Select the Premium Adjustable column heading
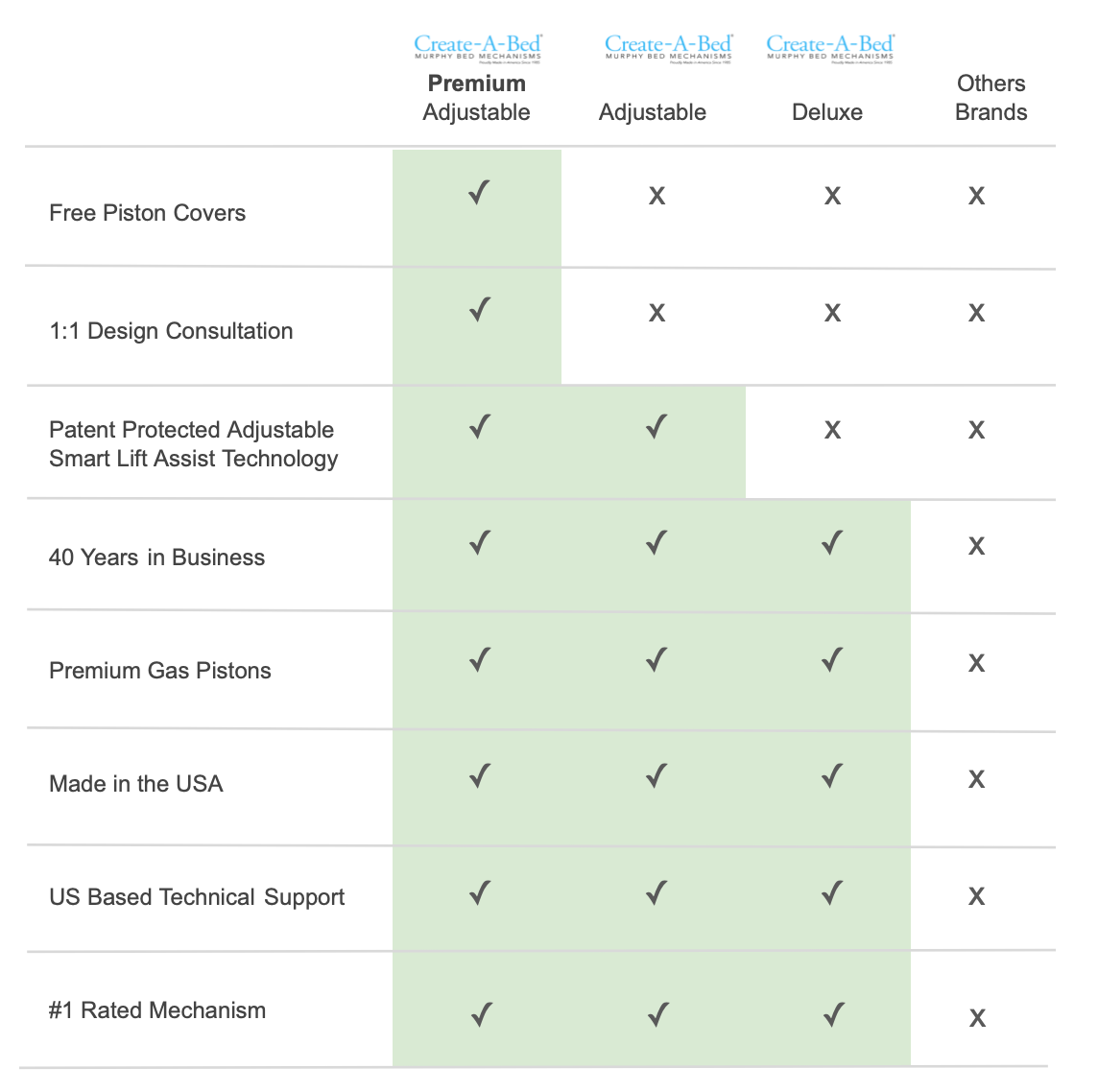 477,98
